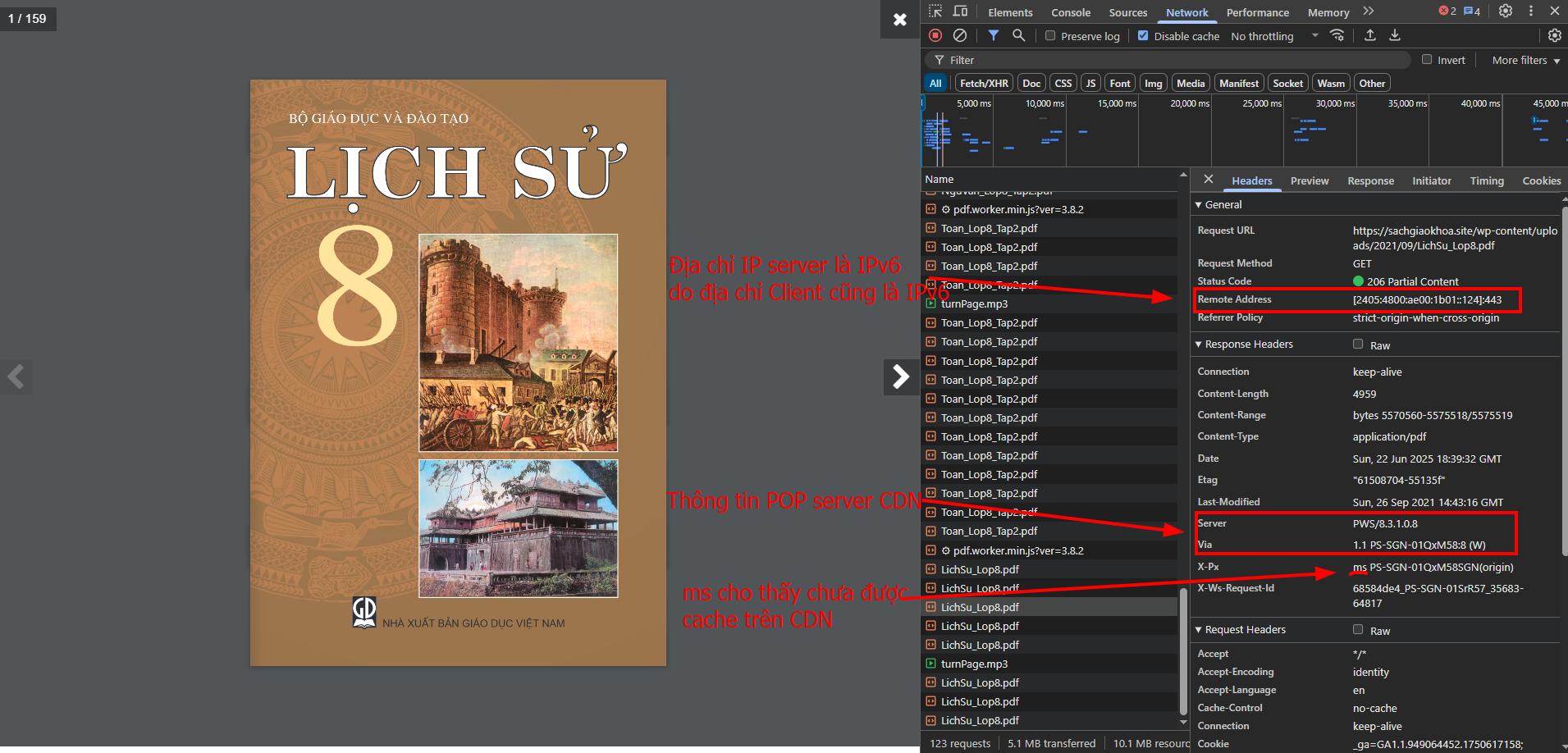Check the Invert filter checkbox
Image resolution: width=1568 pixels, height=753 pixels.
(x=1427, y=60)
